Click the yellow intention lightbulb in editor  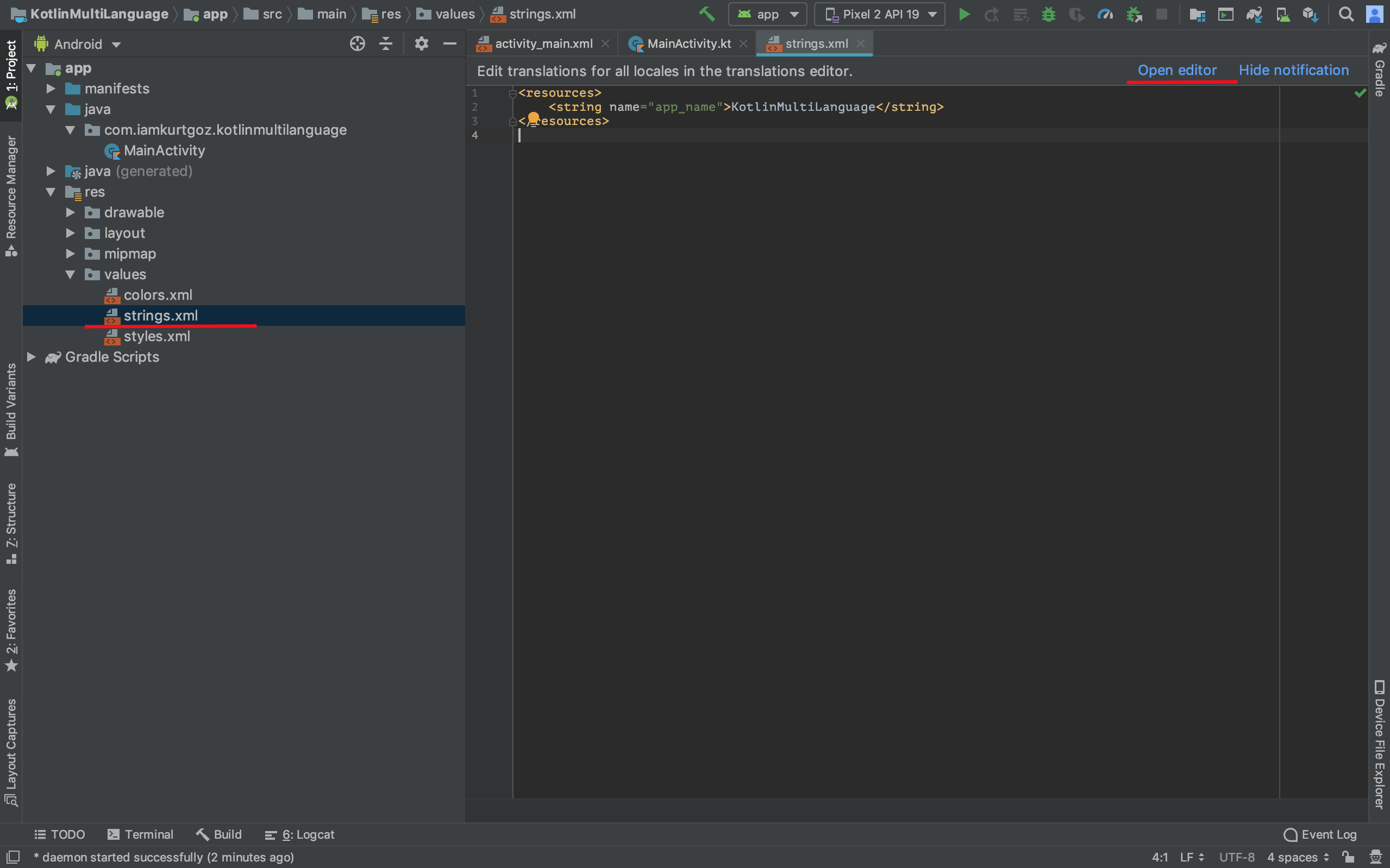[x=534, y=118]
